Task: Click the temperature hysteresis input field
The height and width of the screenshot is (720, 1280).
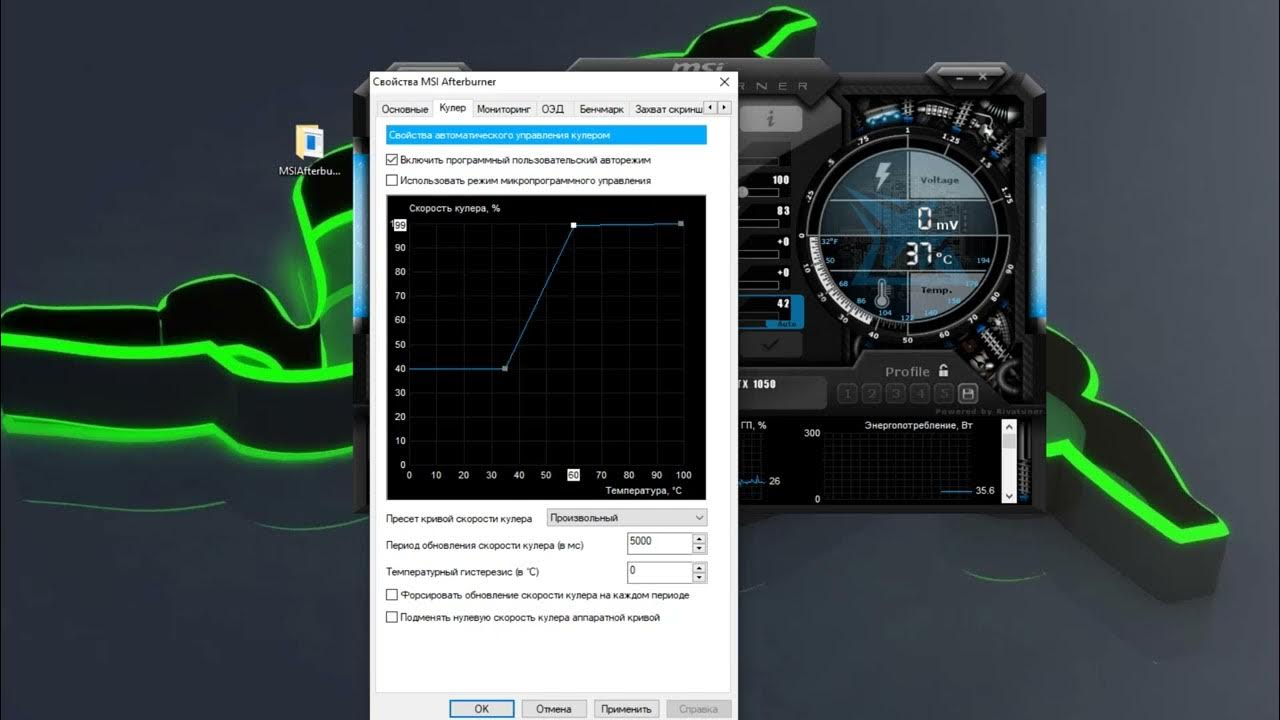Action: click(x=659, y=572)
